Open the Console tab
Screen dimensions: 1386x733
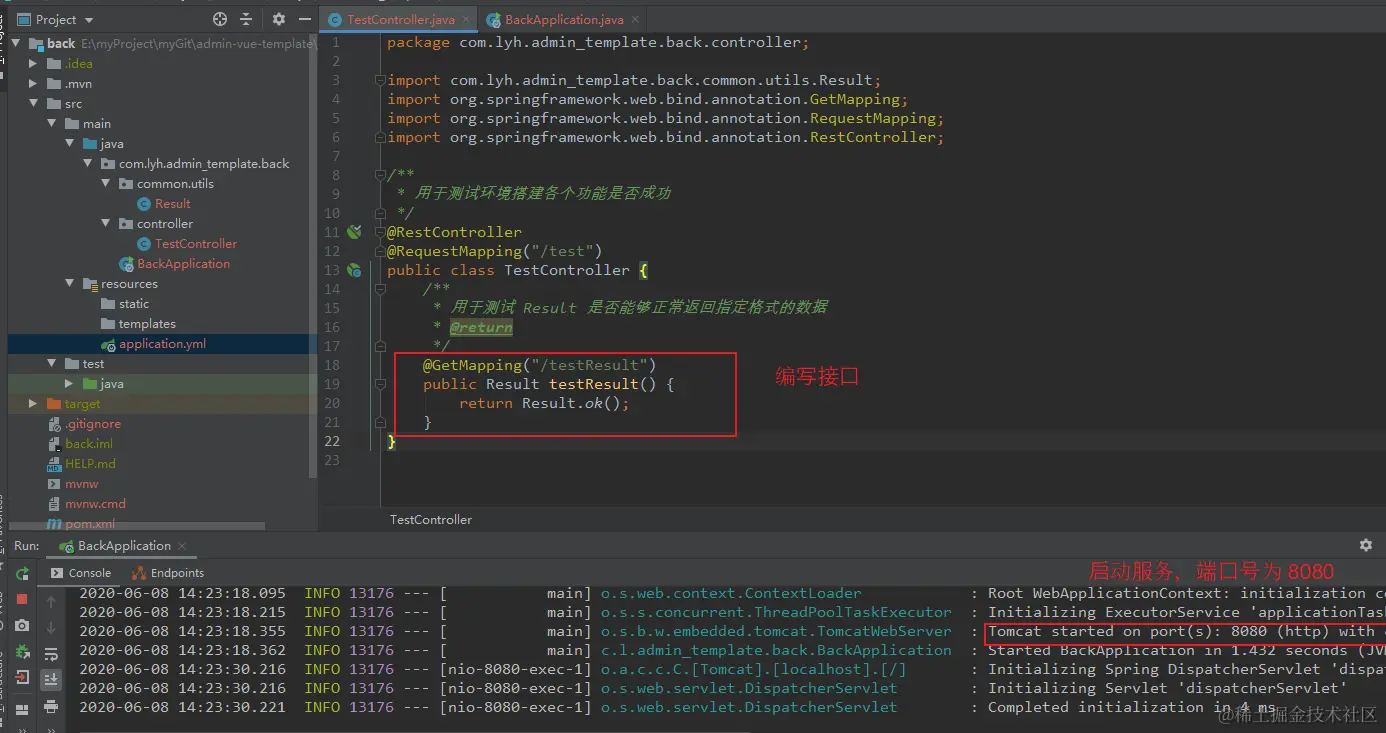coord(80,573)
